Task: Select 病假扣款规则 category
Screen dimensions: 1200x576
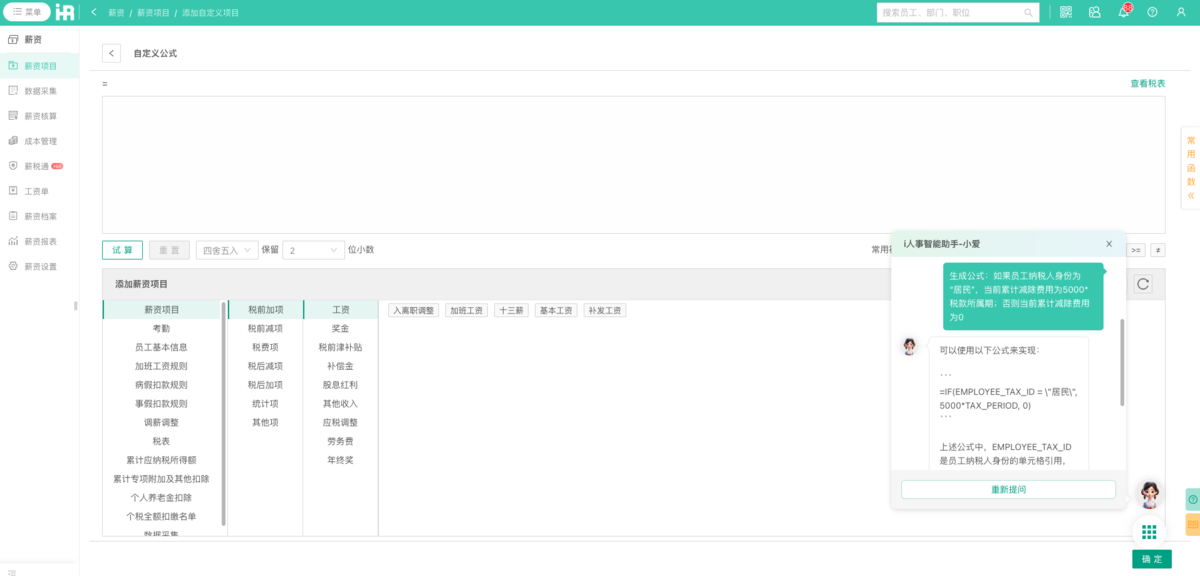Action: (161, 385)
